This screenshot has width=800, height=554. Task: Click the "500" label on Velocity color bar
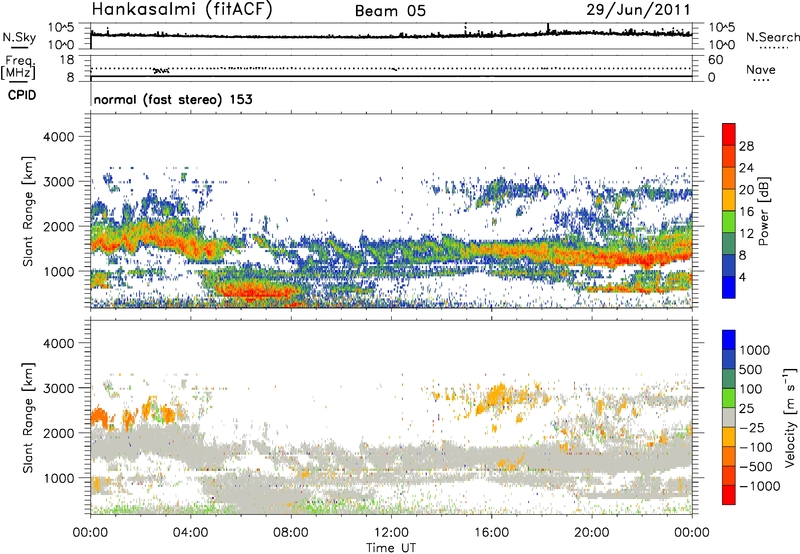[x=751, y=369]
